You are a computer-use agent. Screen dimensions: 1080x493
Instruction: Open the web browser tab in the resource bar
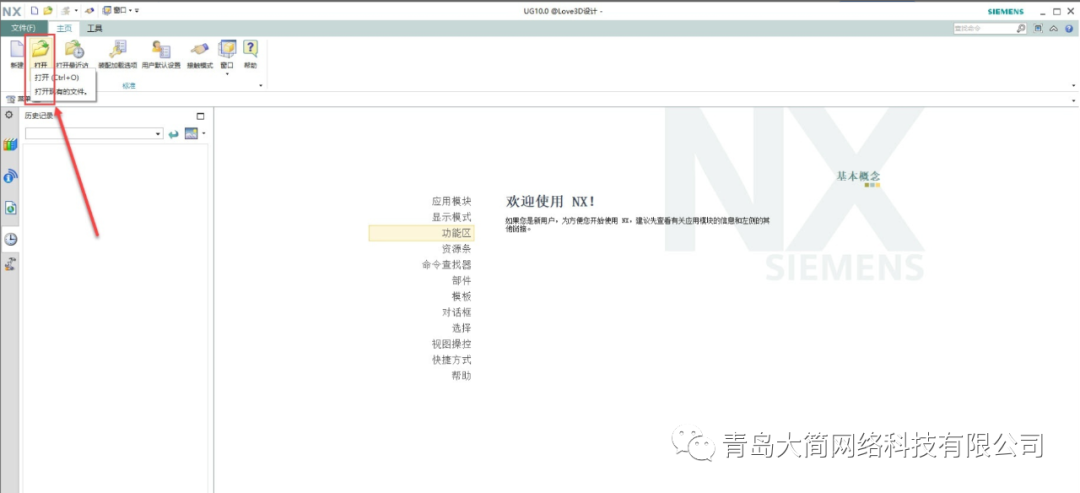click(10, 207)
